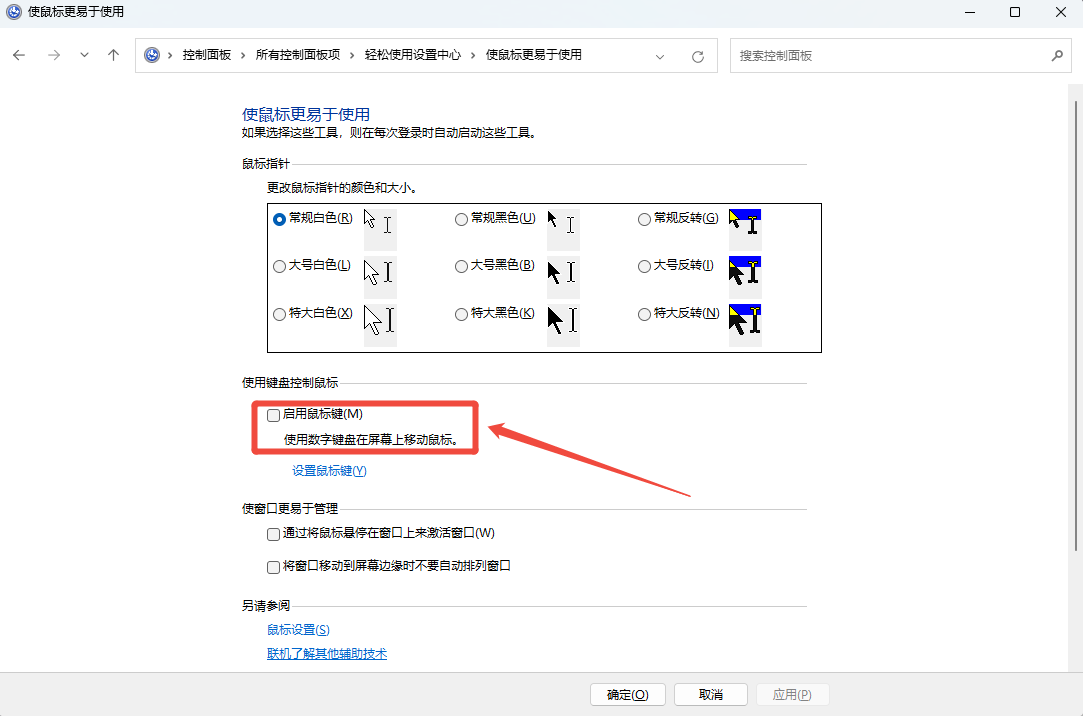1083x716 pixels.
Task: Click the large white cursor preview image
Action: click(x=380, y=277)
